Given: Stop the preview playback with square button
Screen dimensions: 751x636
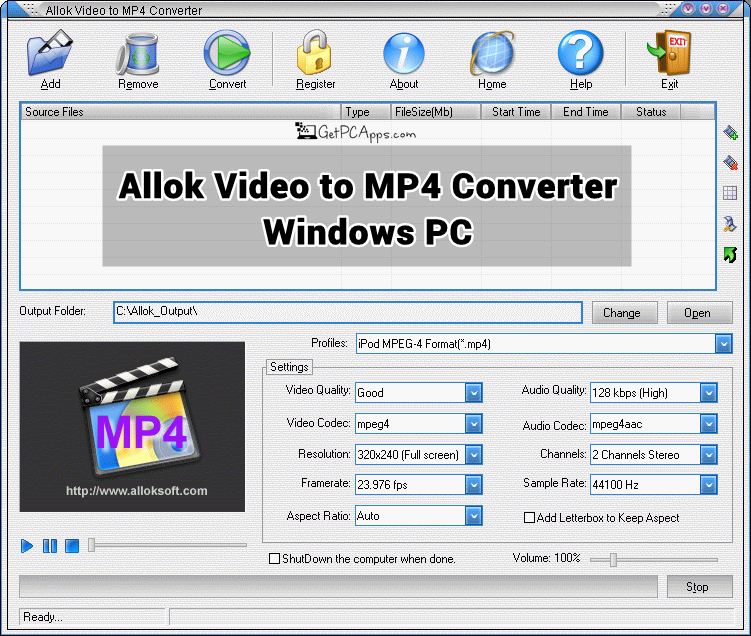Looking at the screenshot, I should point(72,546).
